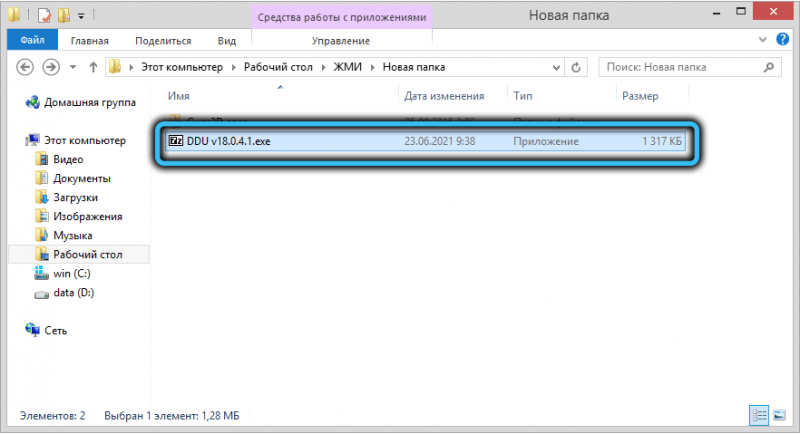This screenshot has height=434, width=800.
Task: Open data (D:) drive
Action: click(x=73, y=293)
